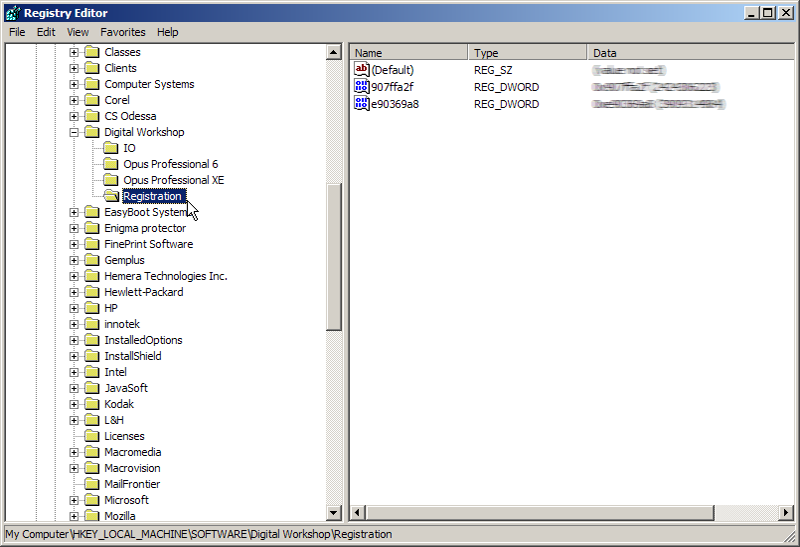This screenshot has width=800, height=547.
Task: Click the InstallShield folder icon
Action: tap(92, 356)
